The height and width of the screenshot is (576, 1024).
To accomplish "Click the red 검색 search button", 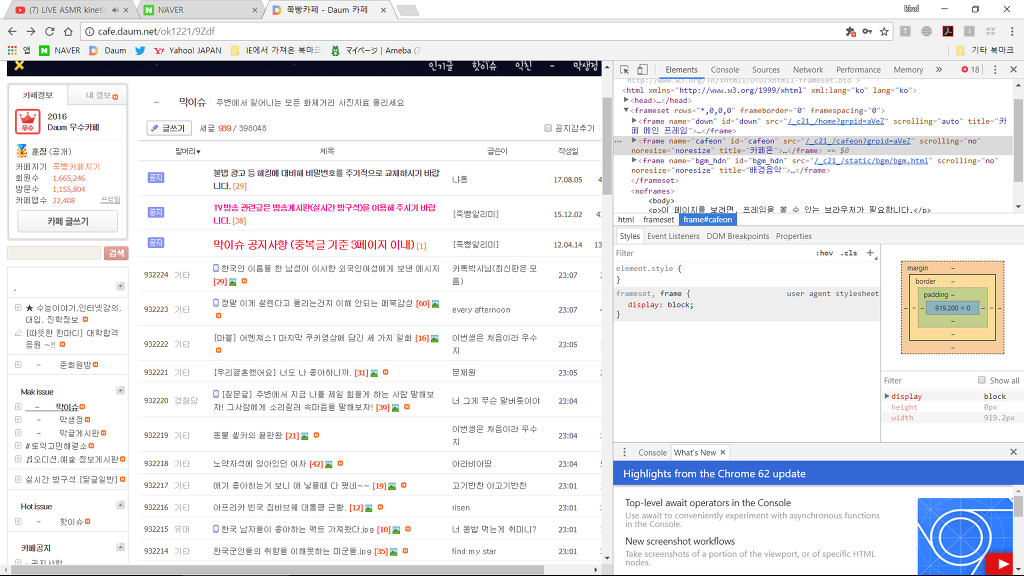I will pyautogui.click(x=116, y=253).
